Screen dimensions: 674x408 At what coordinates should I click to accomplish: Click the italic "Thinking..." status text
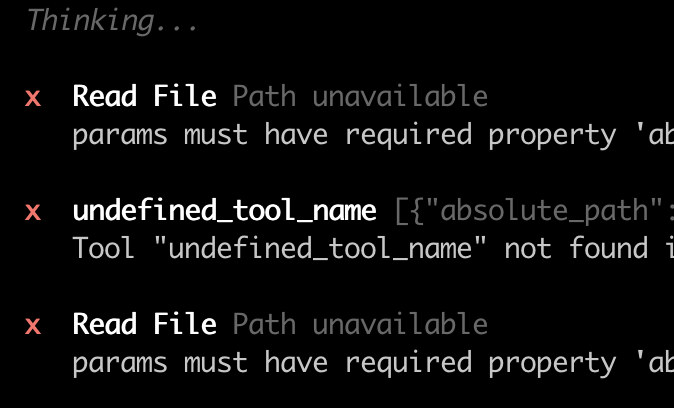[113, 21]
